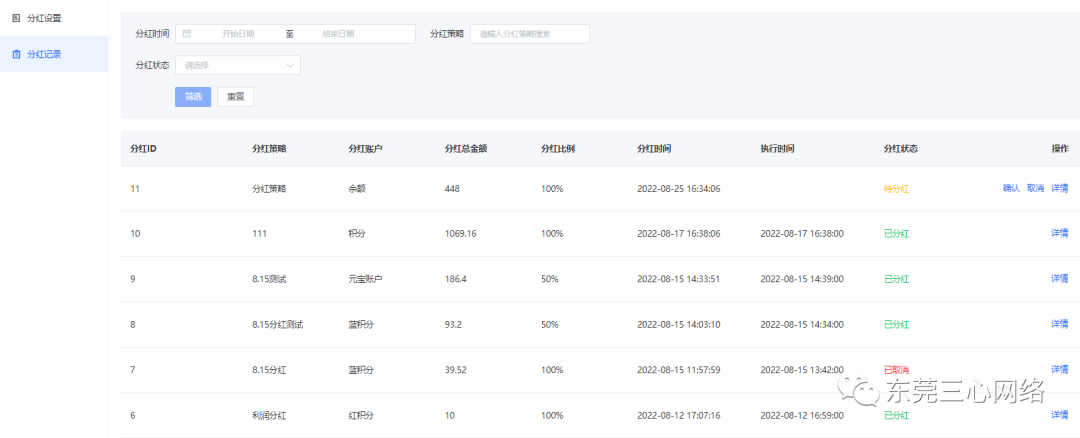
Task: Click the 分红记录 sidebar icon
Action: (16, 54)
